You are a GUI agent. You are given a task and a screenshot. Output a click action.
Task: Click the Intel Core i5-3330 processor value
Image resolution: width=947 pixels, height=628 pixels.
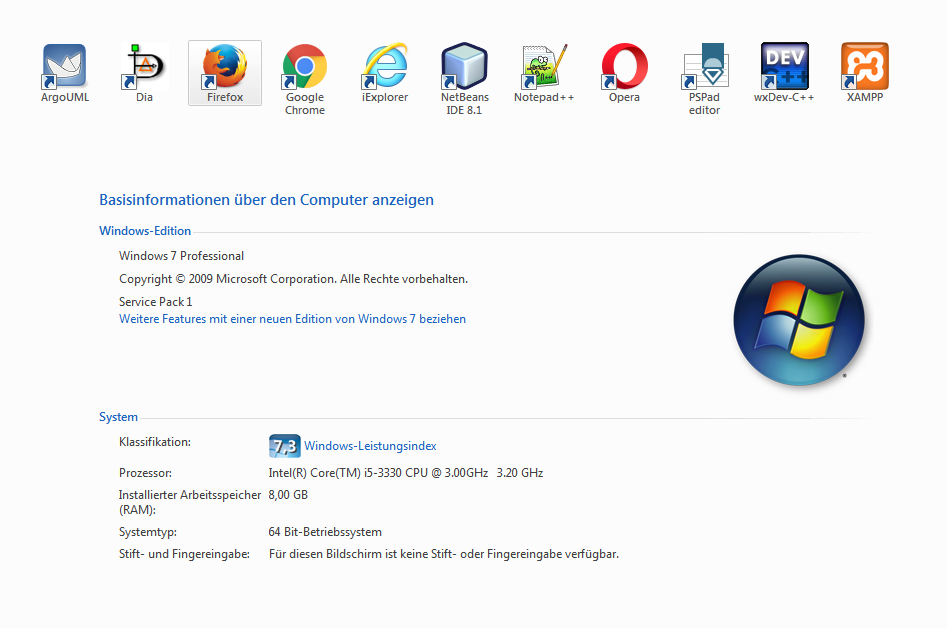(x=405, y=473)
